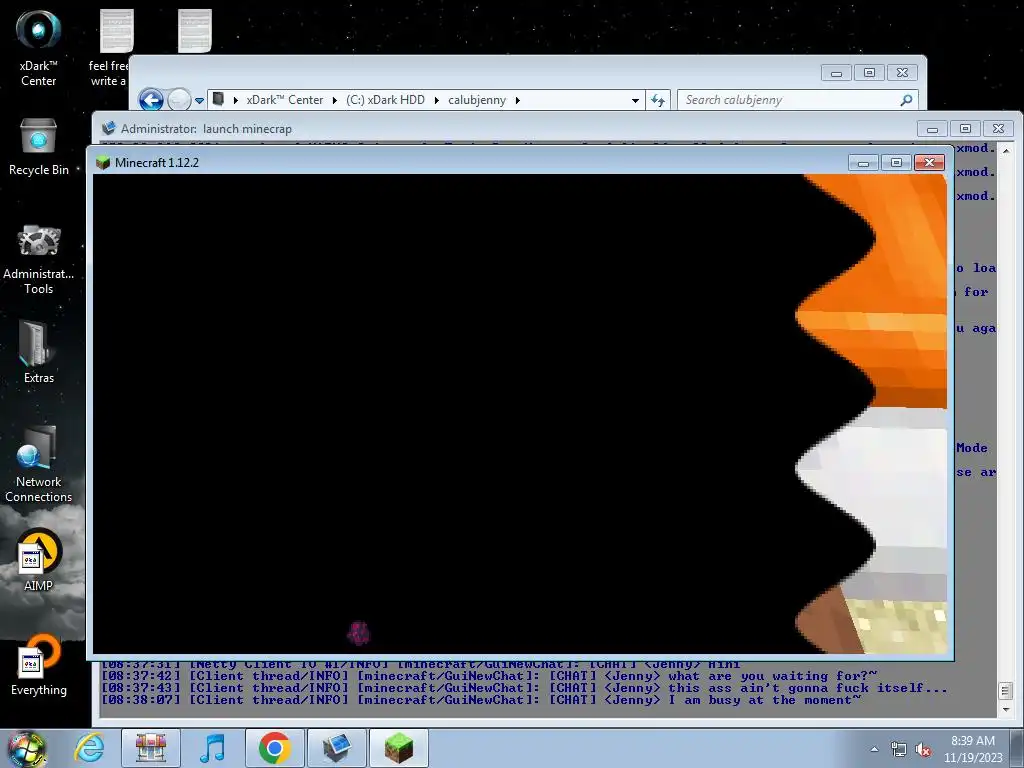Image resolution: width=1024 pixels, height=768 pixels.
Task: Click the console scrollbar thumb
Action: [x=1006, y=690]
